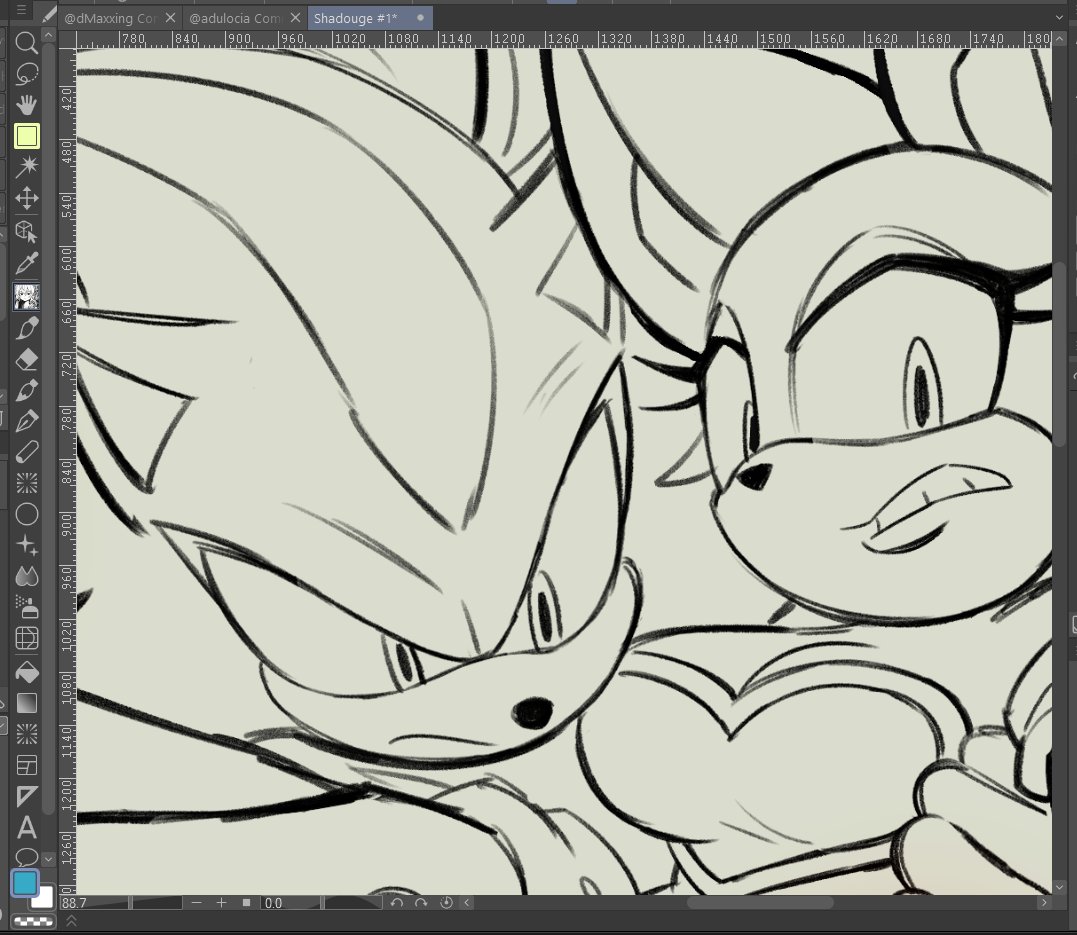Select the Ruler triangle tool

(x=26, y=796)
